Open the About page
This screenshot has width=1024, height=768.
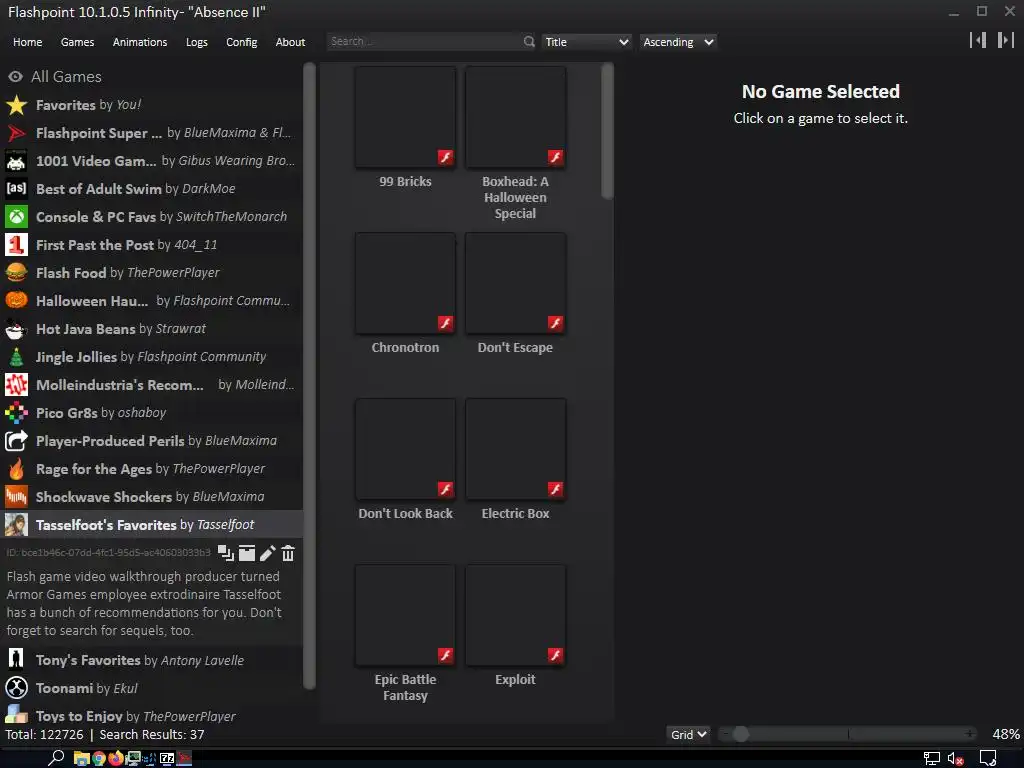[290, 42]
